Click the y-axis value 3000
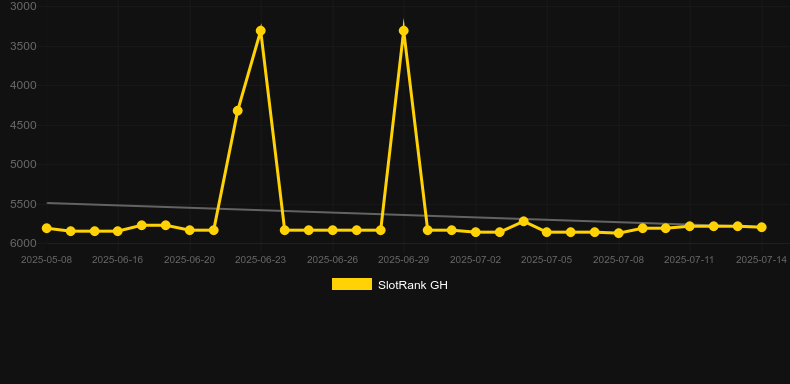 (23, 6)
